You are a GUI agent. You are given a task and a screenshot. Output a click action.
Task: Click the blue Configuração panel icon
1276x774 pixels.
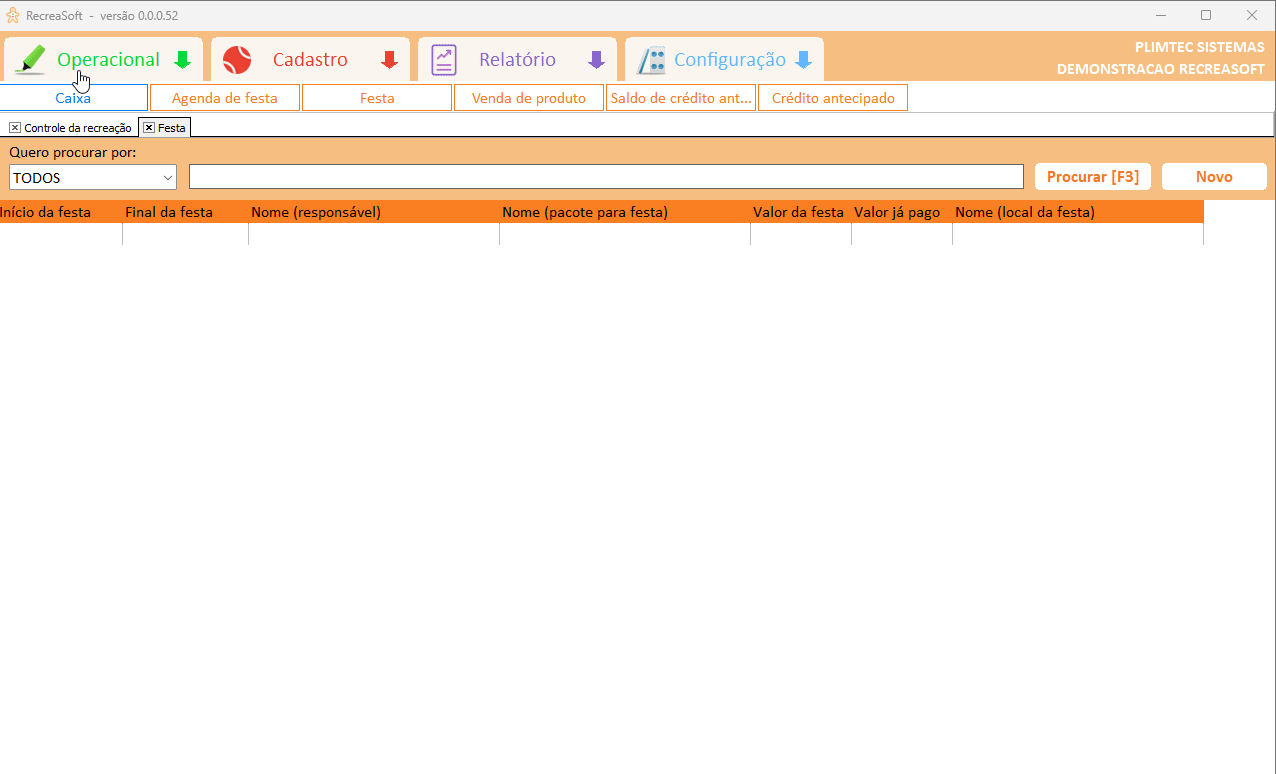652,60
